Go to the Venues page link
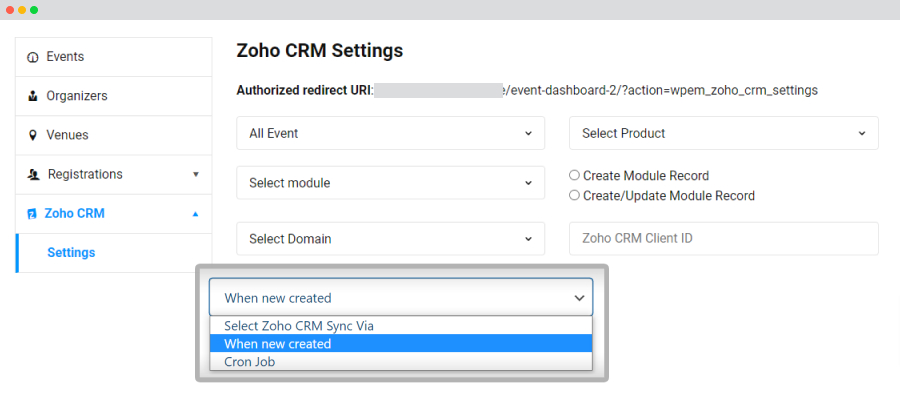This screenshot has width=900, height=420. click(x=67, y=135)
